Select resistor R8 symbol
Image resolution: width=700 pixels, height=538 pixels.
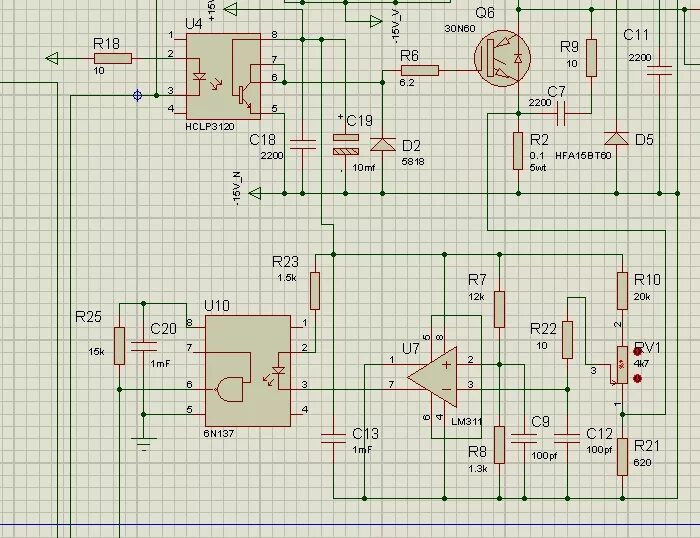pos(500,445)
